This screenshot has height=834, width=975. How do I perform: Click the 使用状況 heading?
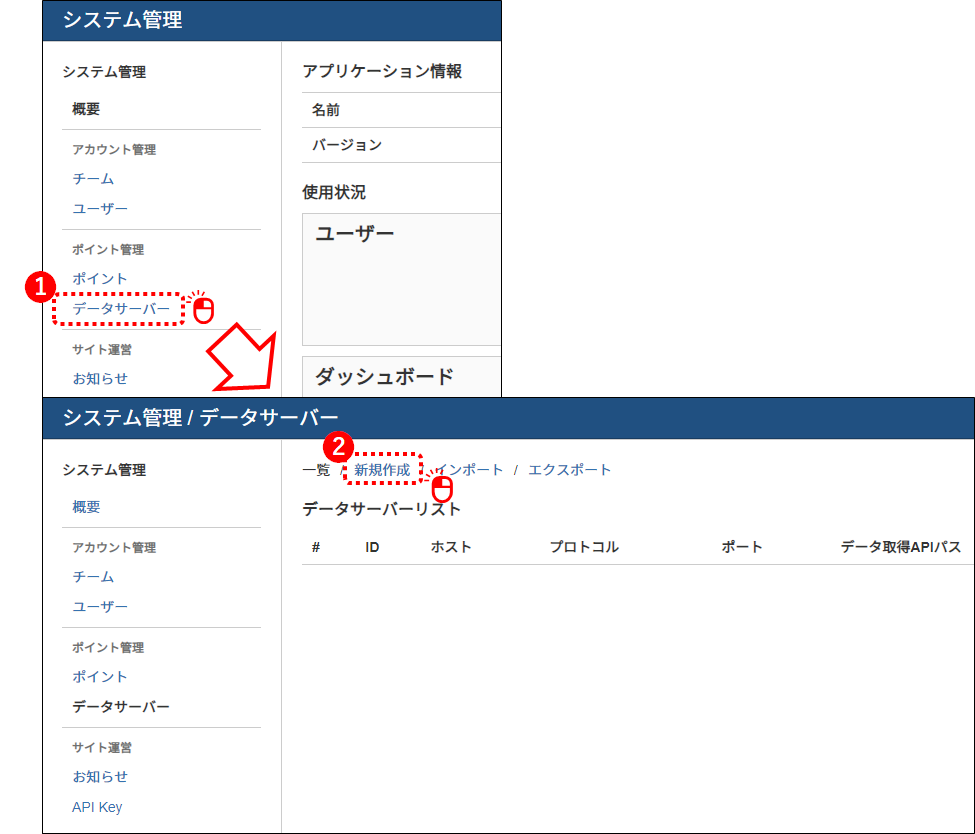[334, 192]
